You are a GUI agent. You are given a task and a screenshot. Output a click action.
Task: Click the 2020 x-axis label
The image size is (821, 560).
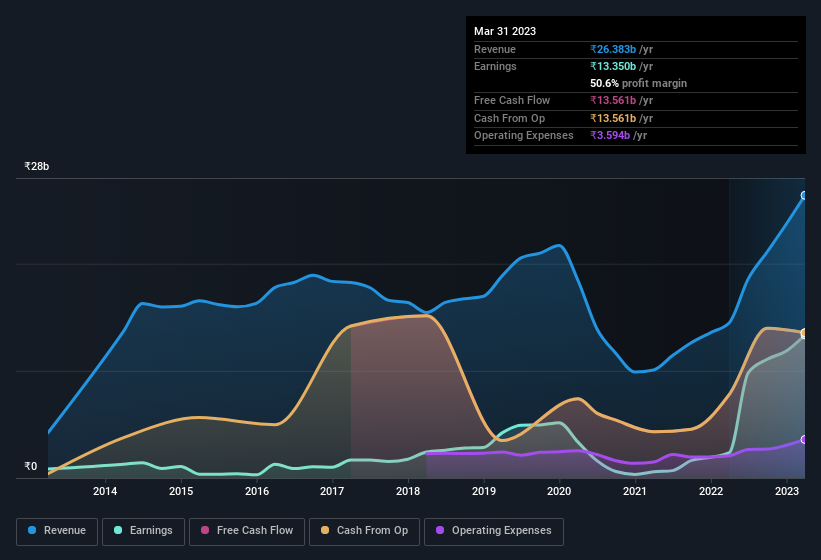pos(559,491)
